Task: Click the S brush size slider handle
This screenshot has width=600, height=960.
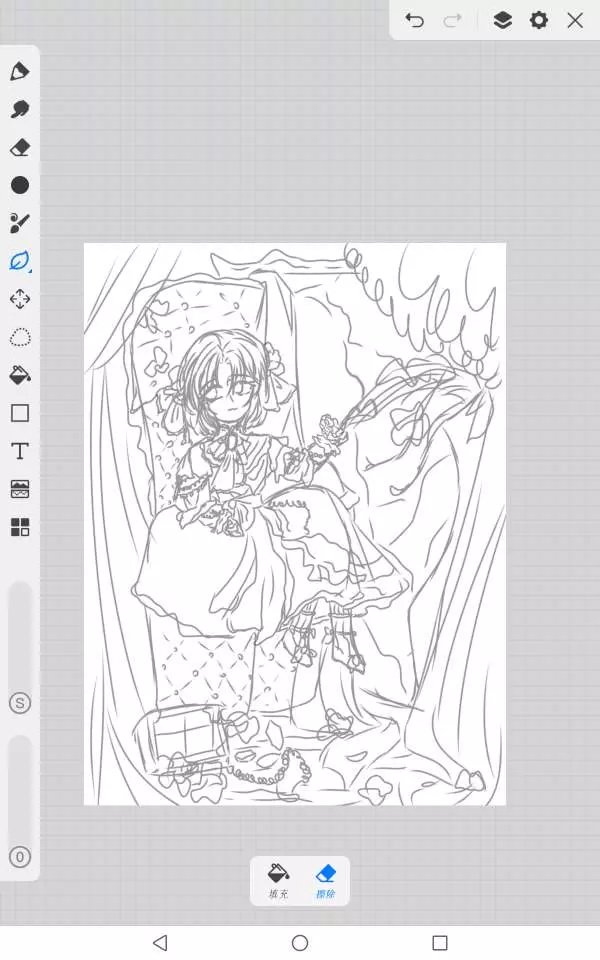Action: [x=19, y=703]
